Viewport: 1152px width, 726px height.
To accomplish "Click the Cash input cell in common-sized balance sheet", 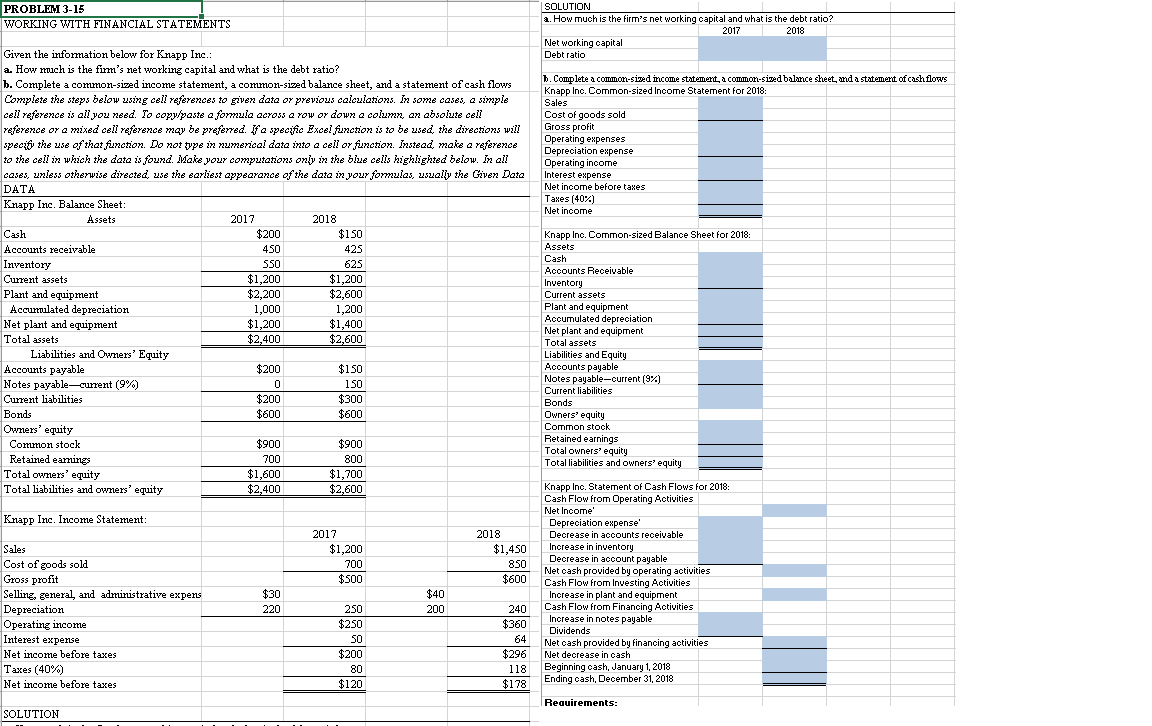I will pyautogui.click(x=730, y=258).
